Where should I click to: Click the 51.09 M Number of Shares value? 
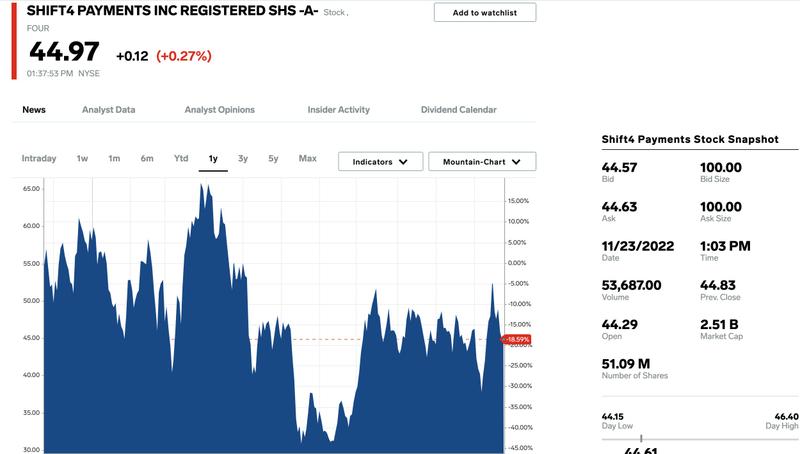(626, 364)
